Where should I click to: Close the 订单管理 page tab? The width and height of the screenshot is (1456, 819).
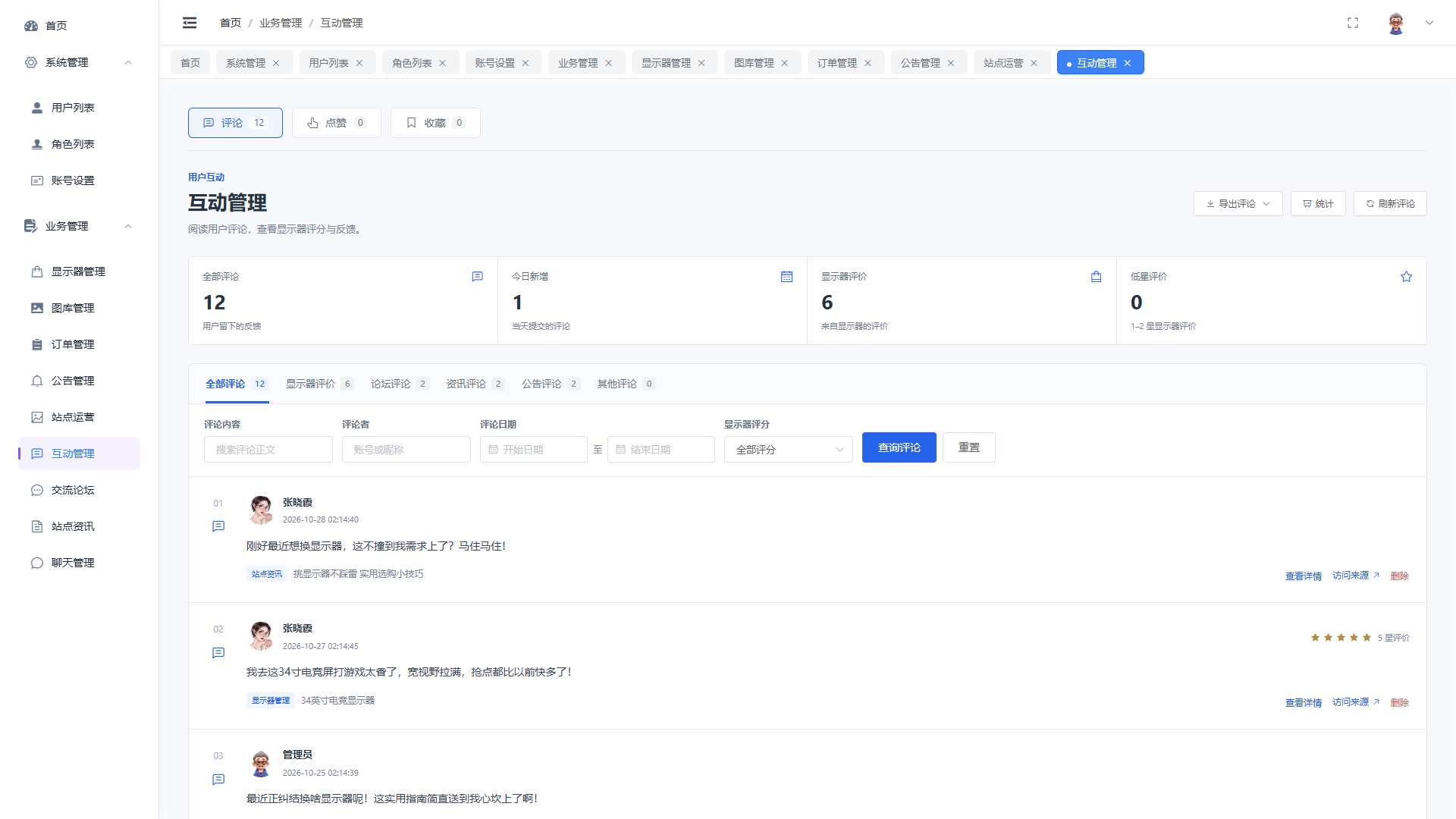click(x=868, y=63)
